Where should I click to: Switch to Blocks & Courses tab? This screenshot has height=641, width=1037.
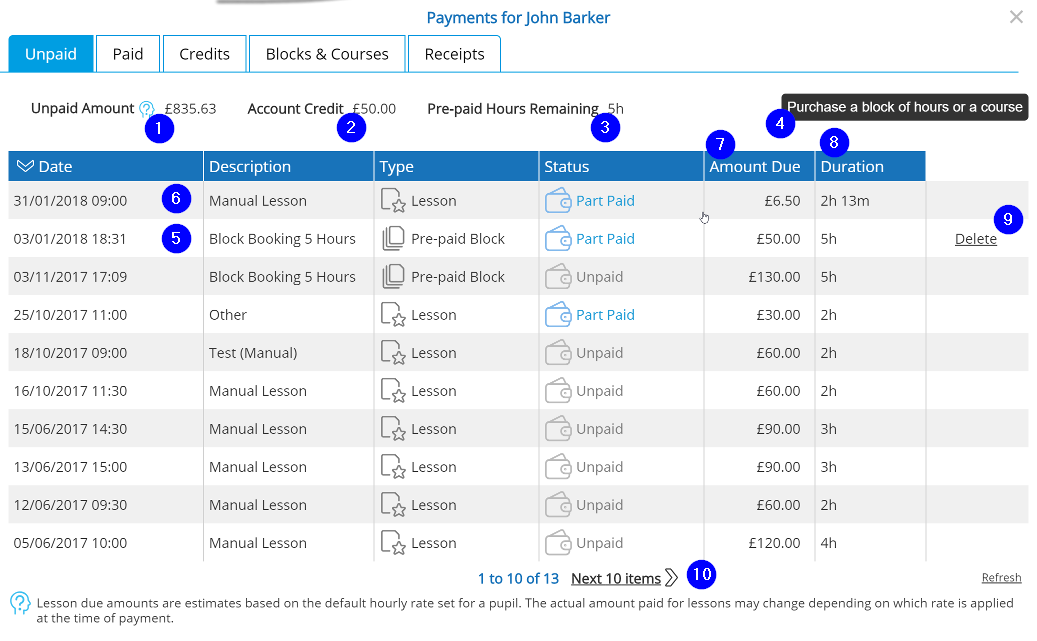point(327,54)
